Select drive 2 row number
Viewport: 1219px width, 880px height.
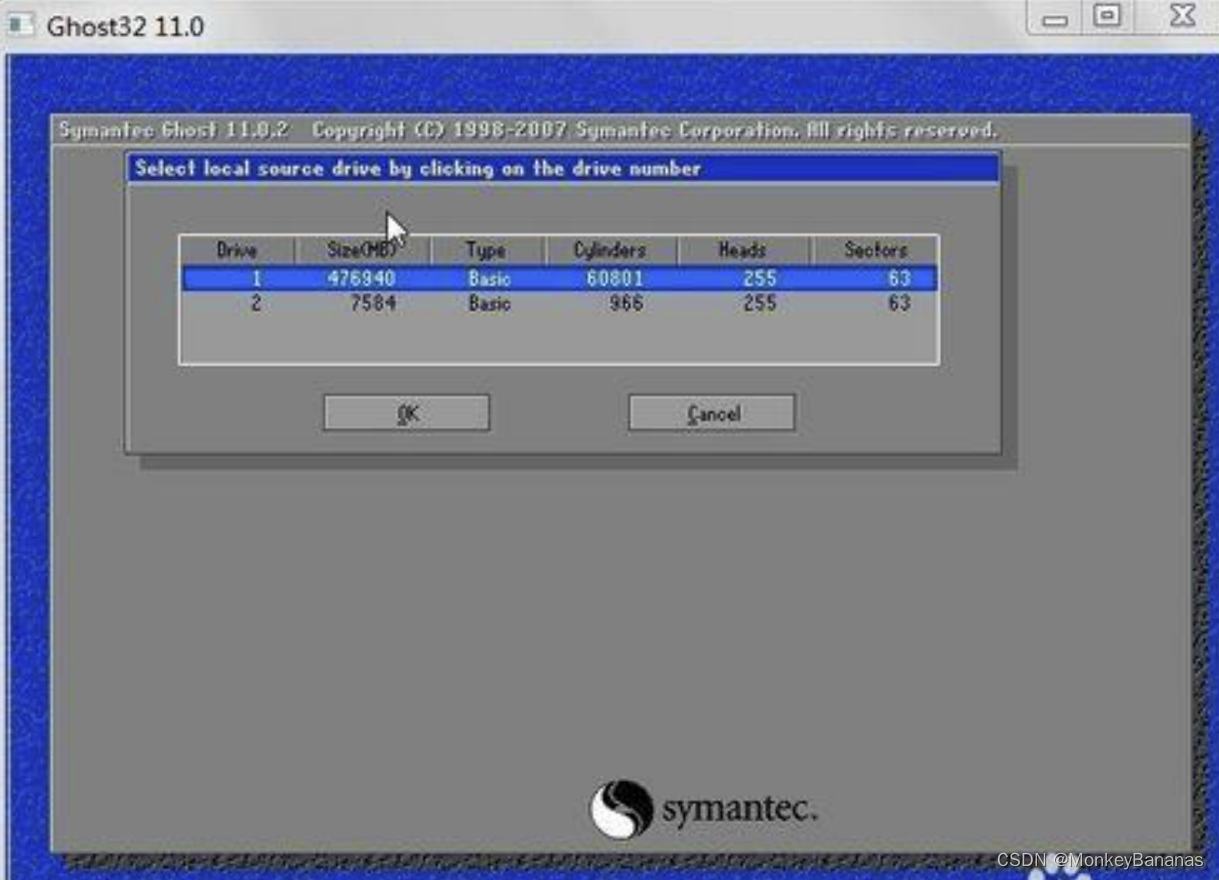click(x=255, y=303)
